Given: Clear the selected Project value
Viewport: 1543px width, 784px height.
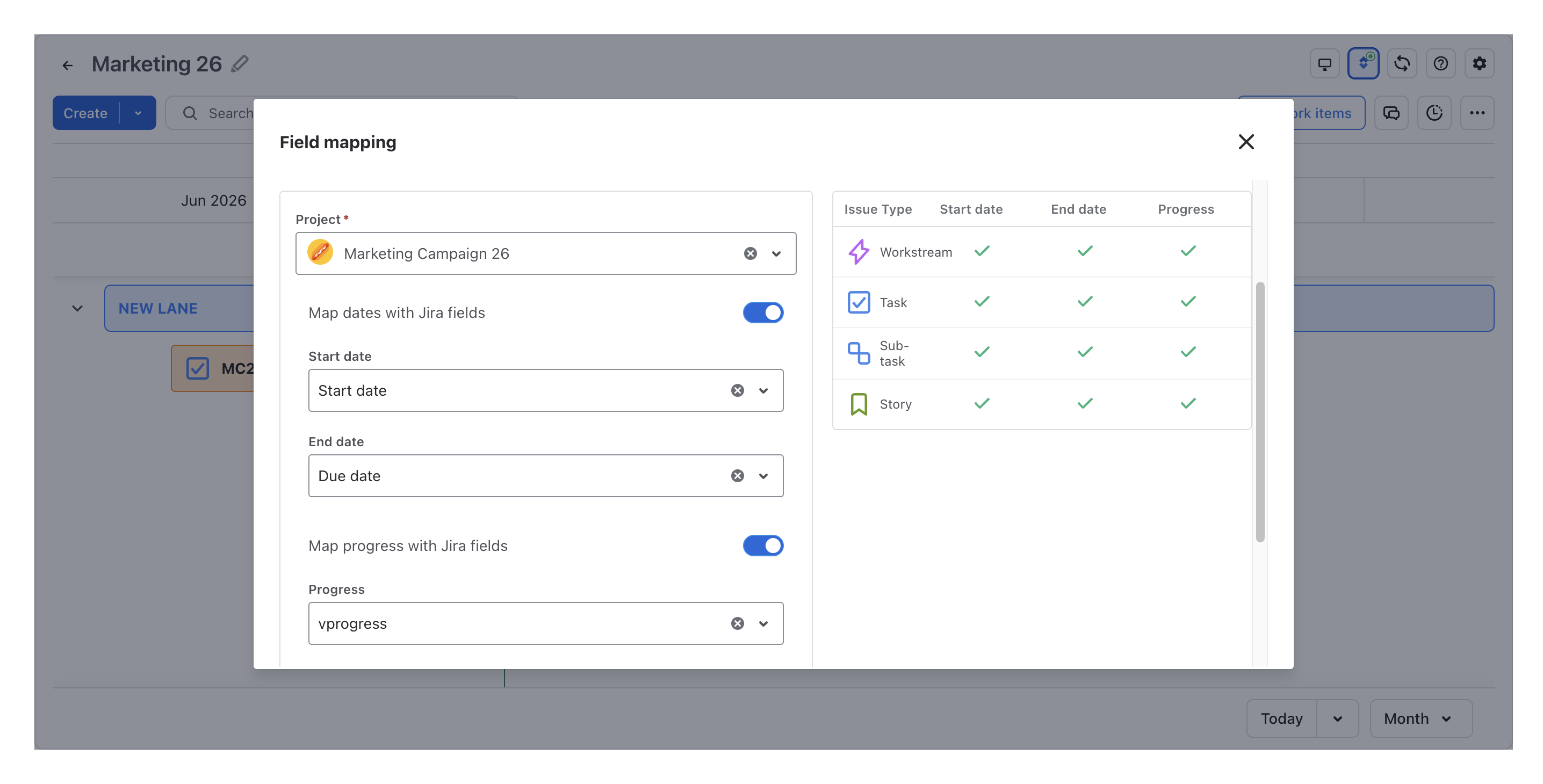Looking at the screenshot, I should (750, 254).
